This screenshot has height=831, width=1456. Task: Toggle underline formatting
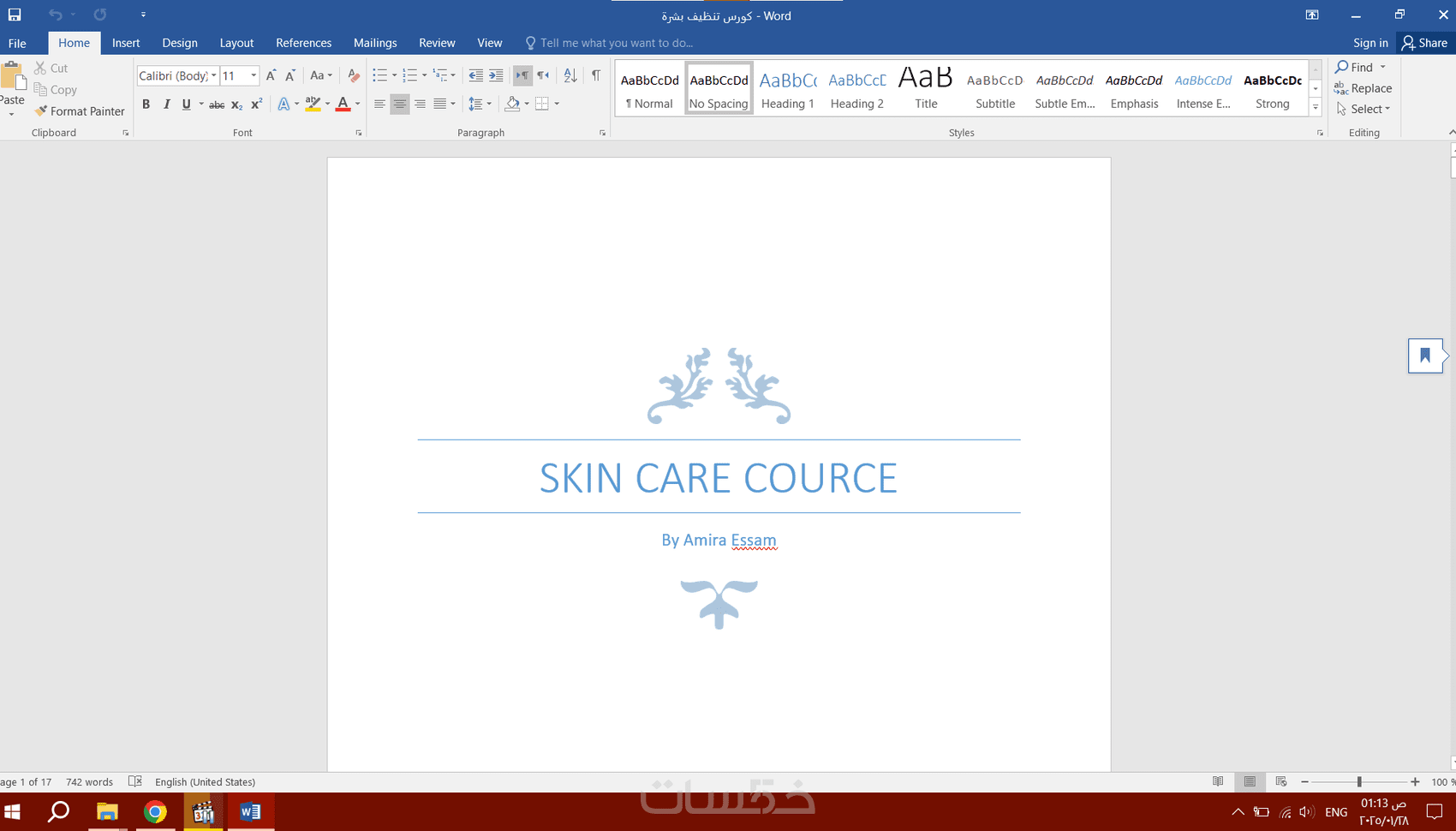pos(186,105)
